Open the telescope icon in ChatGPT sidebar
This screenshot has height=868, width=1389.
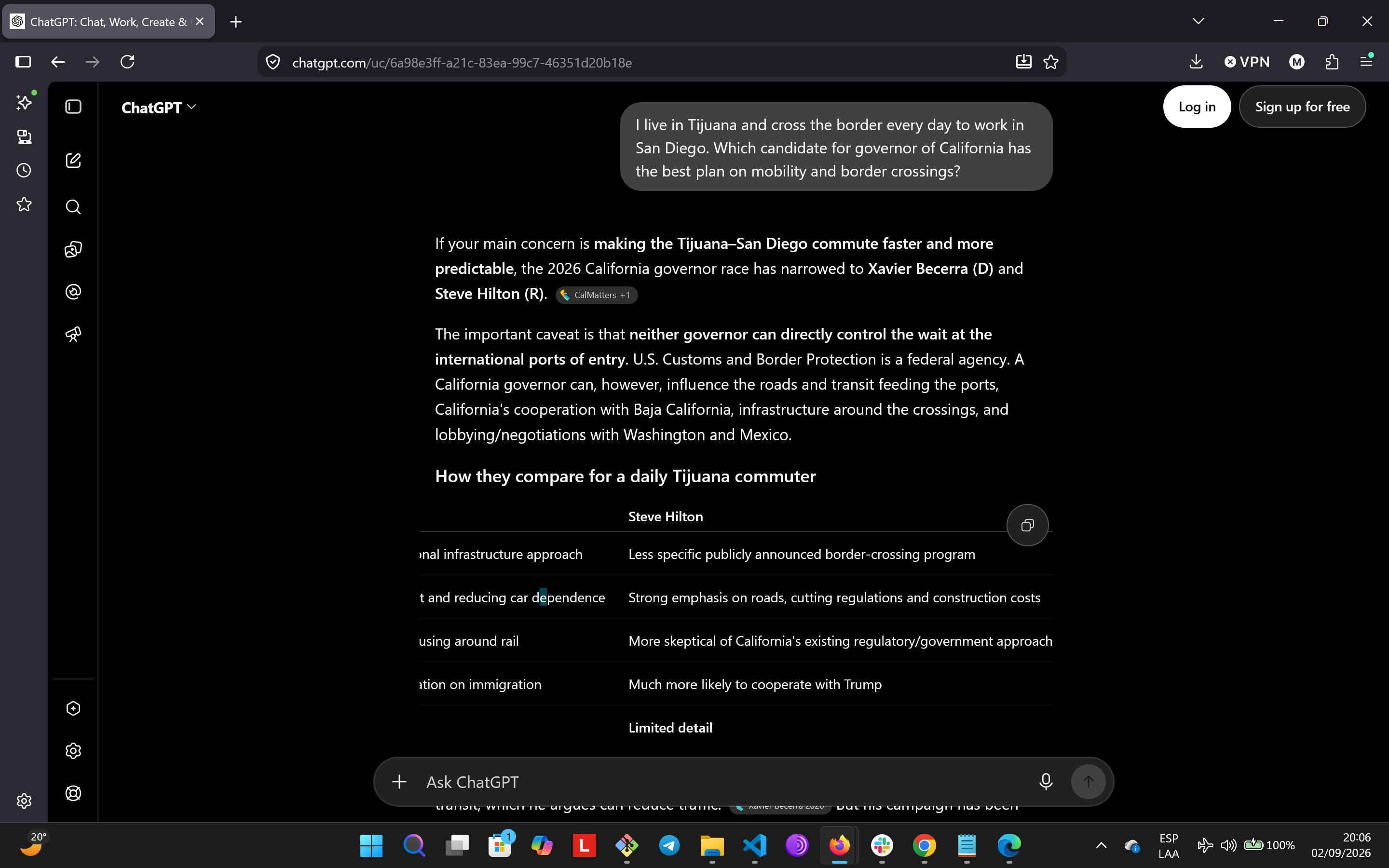[73, 334]
